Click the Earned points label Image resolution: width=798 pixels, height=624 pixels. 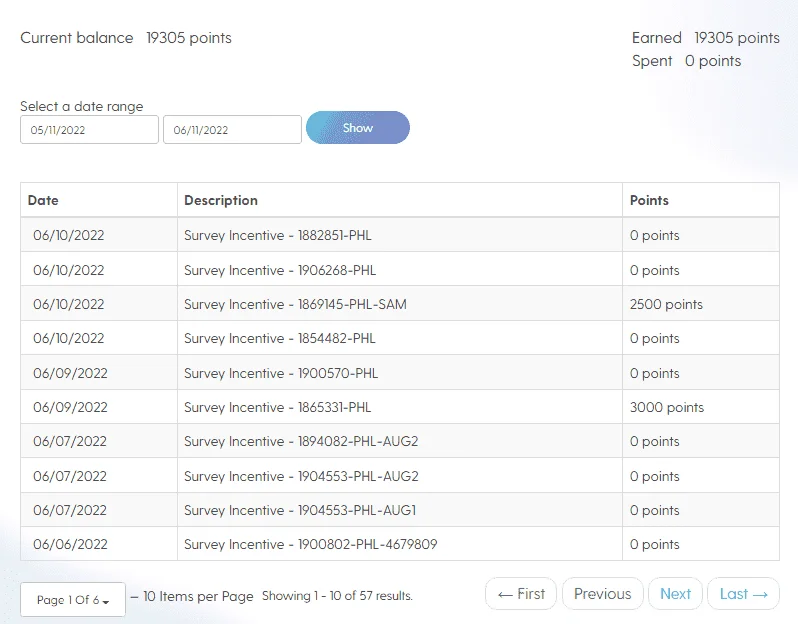pos(657,38)
